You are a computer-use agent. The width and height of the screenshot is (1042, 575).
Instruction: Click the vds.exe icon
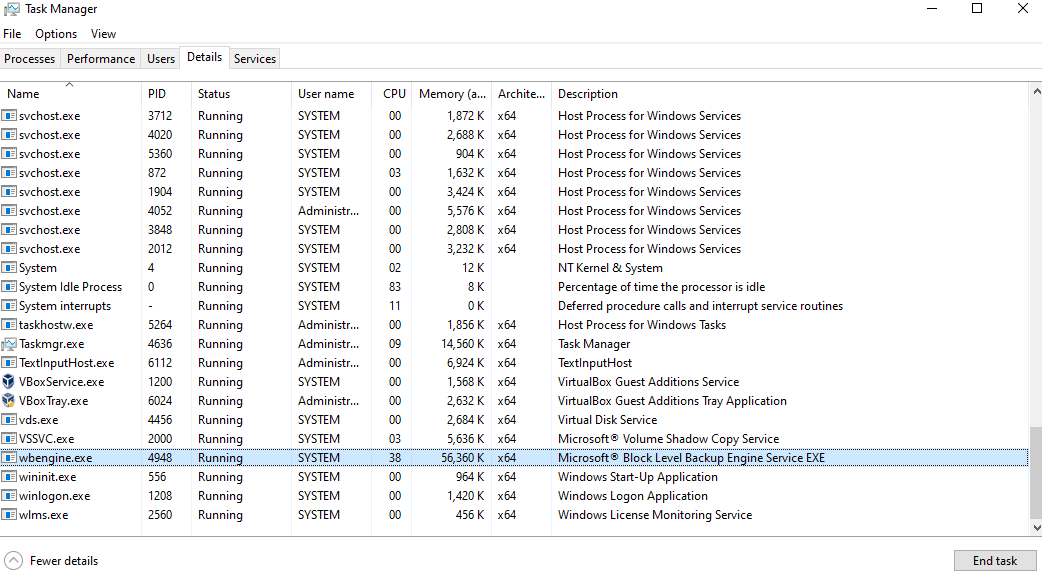(9, 420)
